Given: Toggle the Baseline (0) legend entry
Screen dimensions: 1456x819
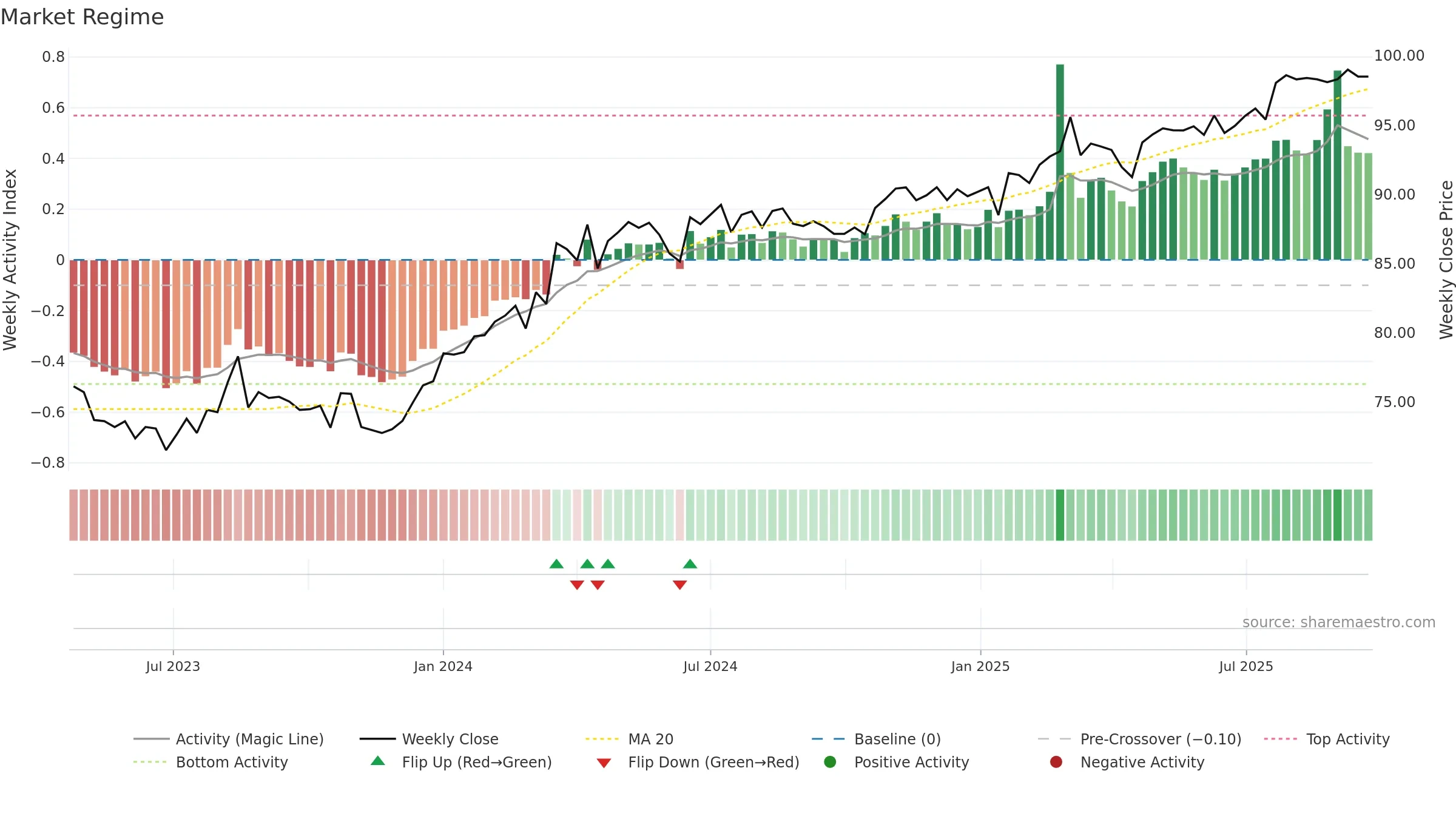Looking at the screenshot, I should 876,739.
